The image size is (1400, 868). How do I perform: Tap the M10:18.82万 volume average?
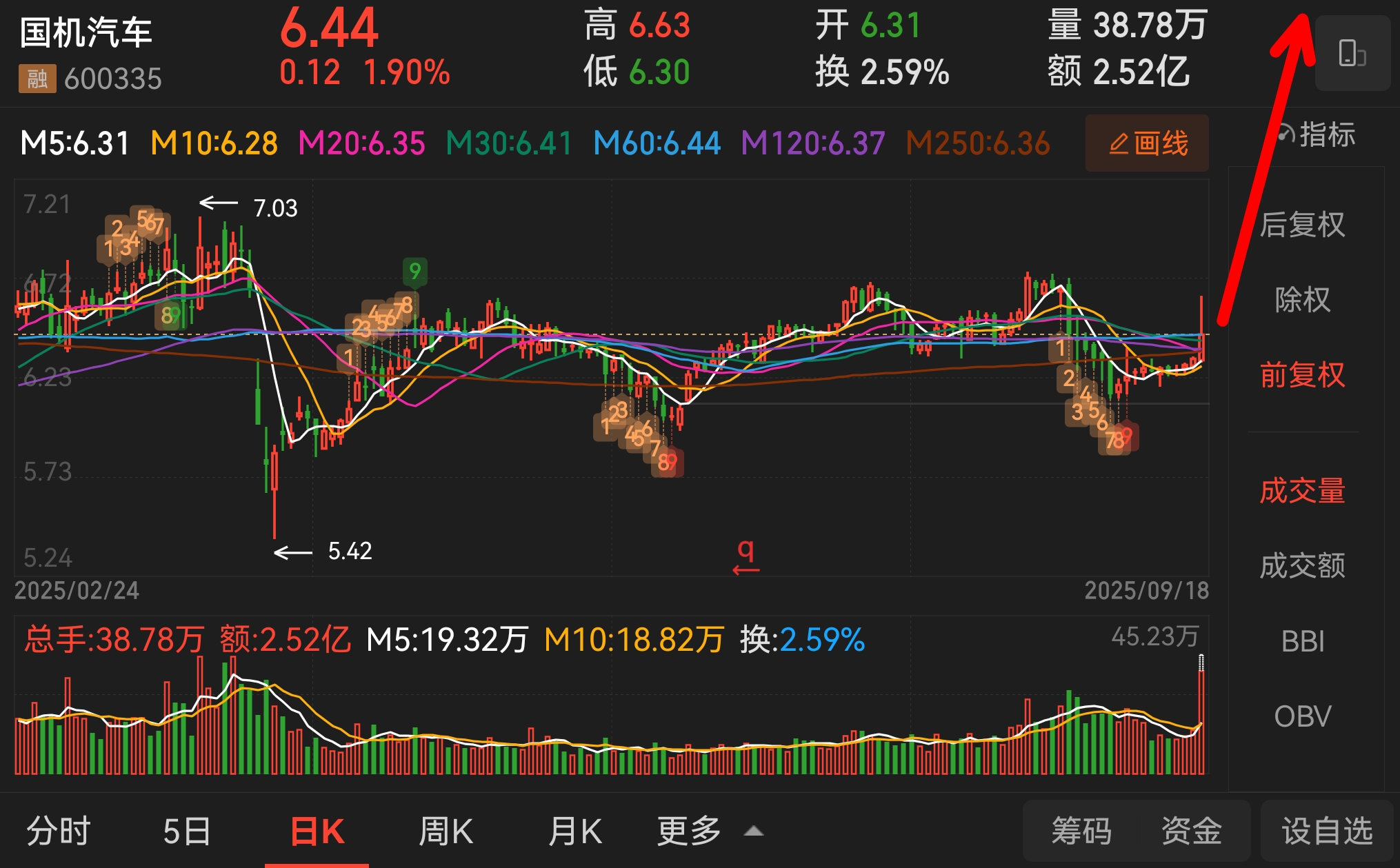634,639
